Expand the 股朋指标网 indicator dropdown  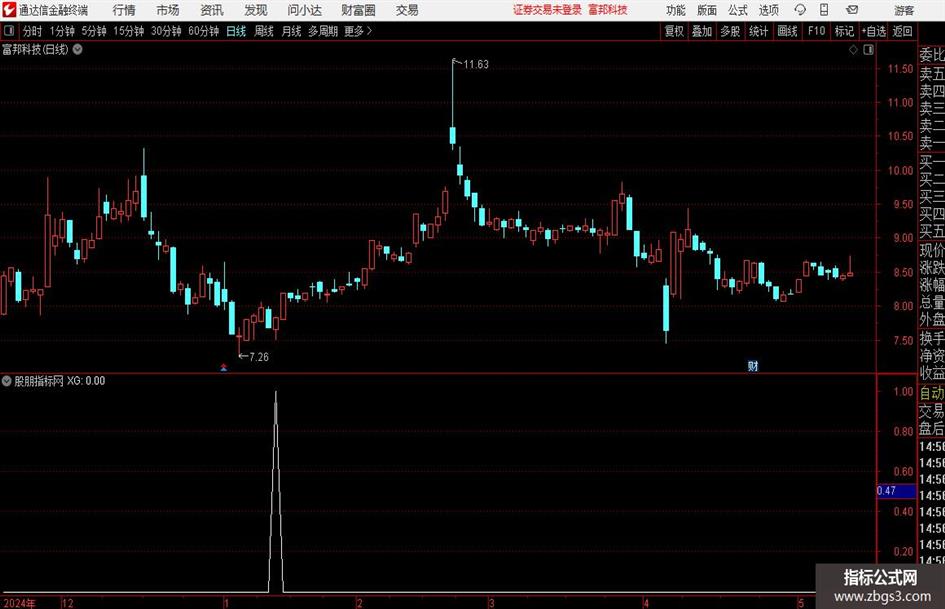[x=7, y=380]
